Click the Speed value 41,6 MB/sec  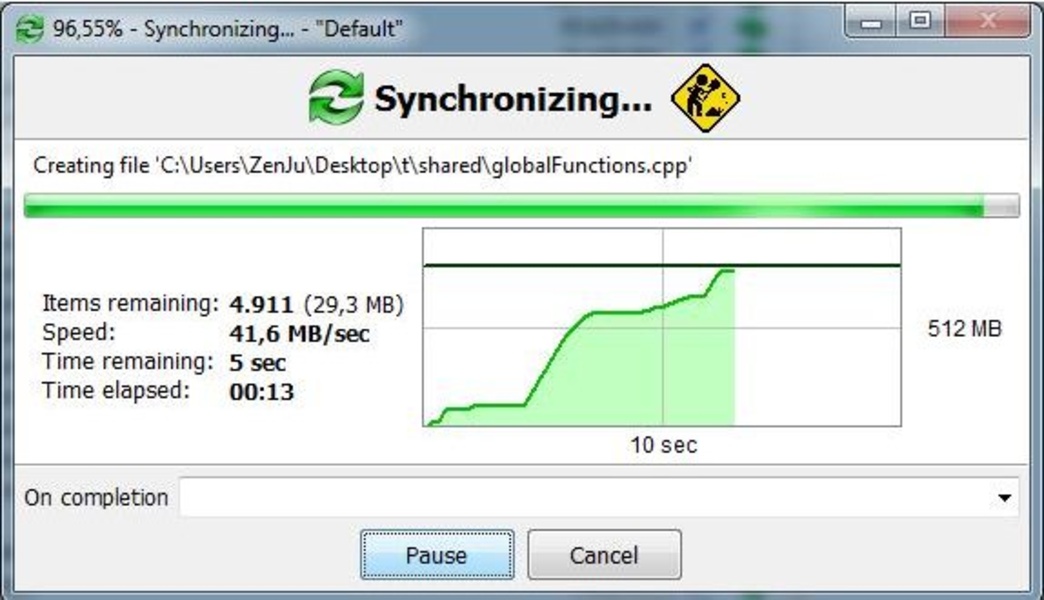300,334
